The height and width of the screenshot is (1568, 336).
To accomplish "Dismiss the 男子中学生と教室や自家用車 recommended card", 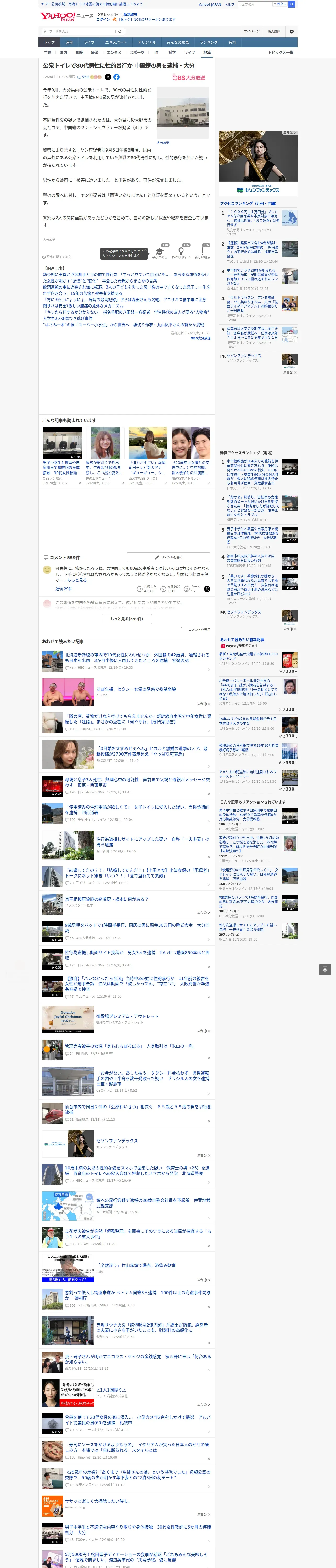I will click(x=79, y=483).
